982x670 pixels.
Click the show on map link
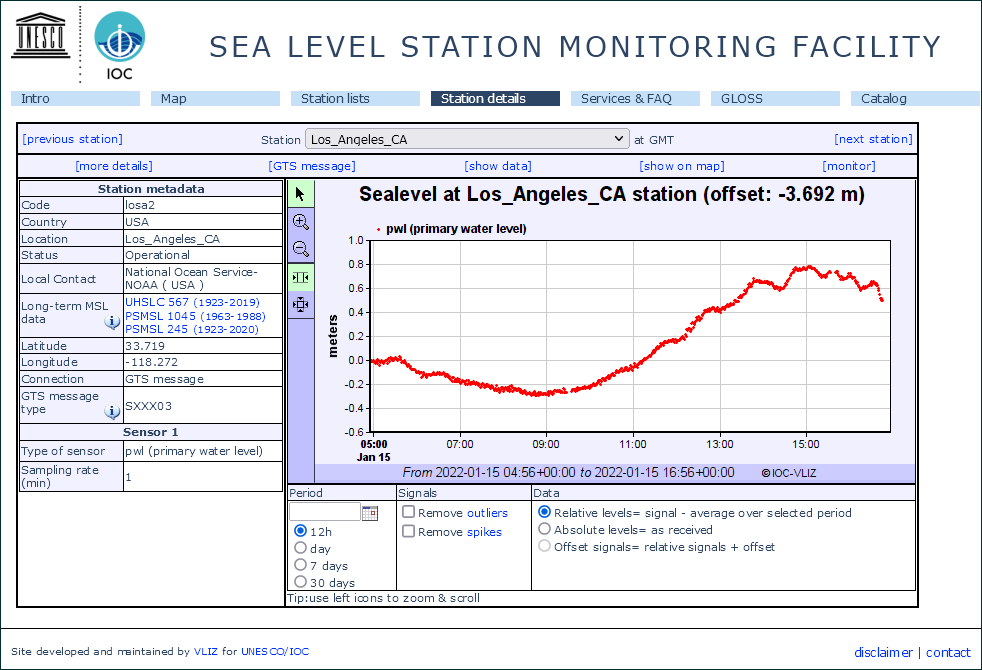point(682,166)
